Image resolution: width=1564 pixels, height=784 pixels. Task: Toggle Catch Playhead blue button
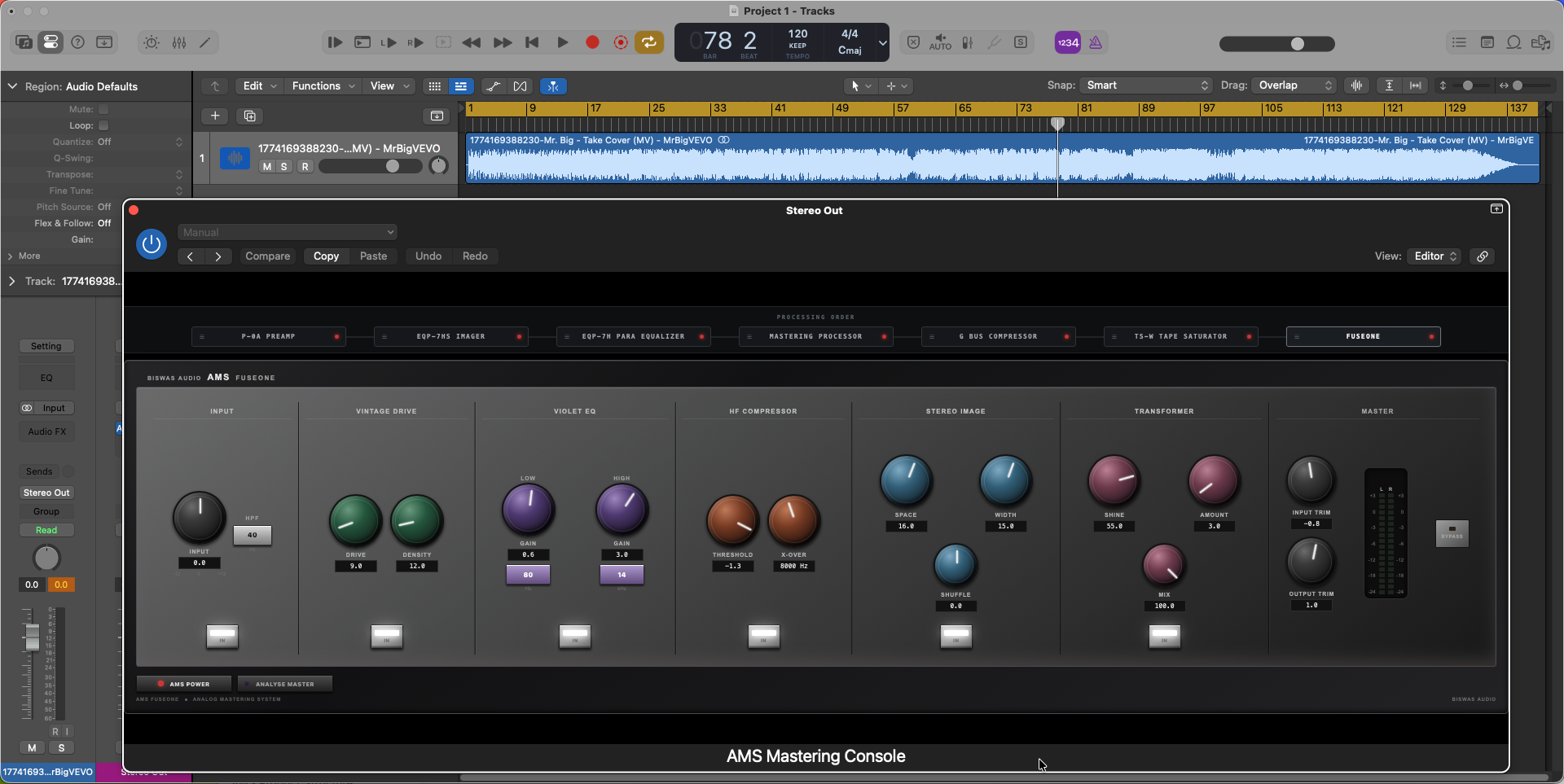553,85
